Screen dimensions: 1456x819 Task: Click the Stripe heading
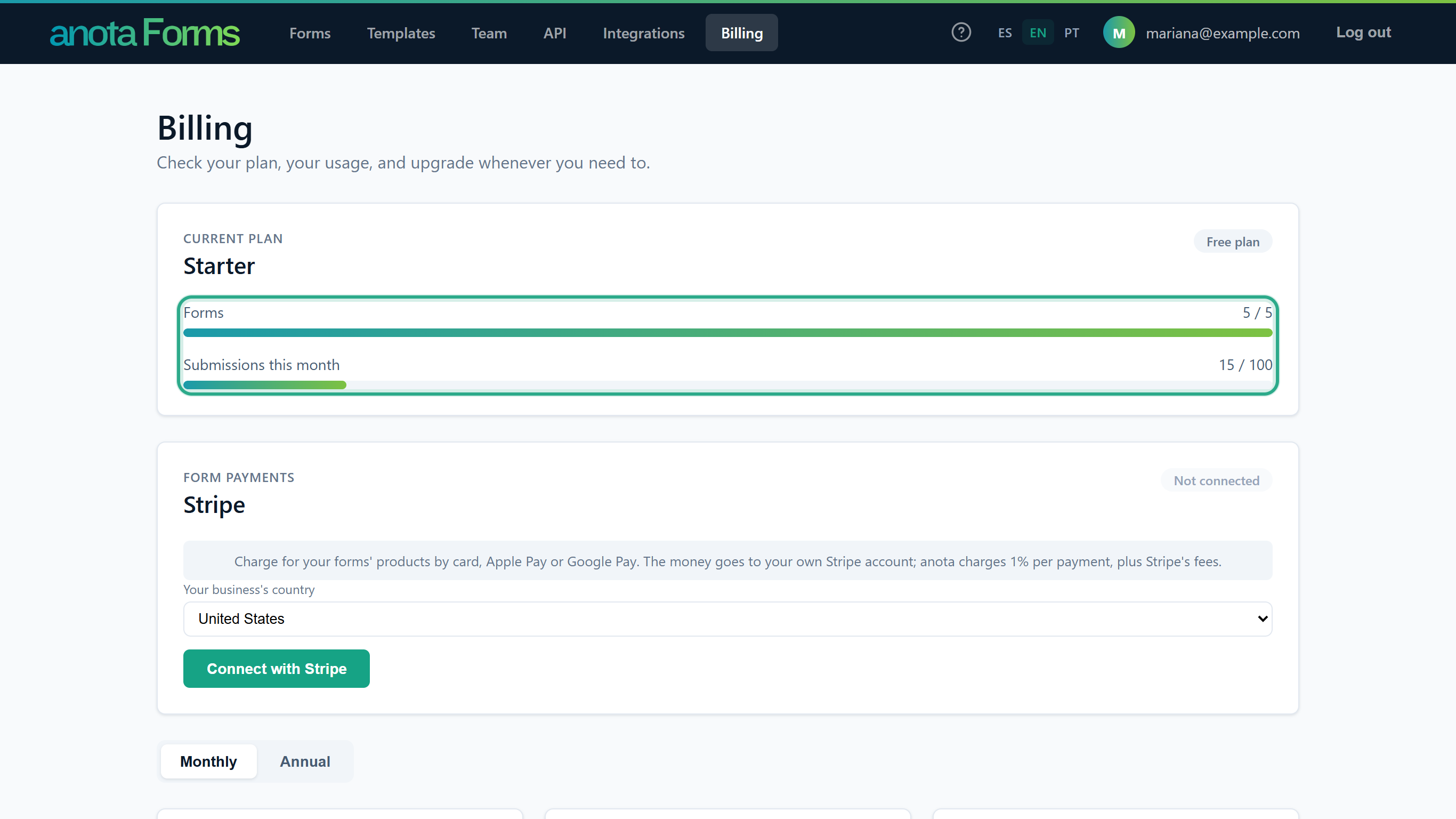[x=214, y=505]
